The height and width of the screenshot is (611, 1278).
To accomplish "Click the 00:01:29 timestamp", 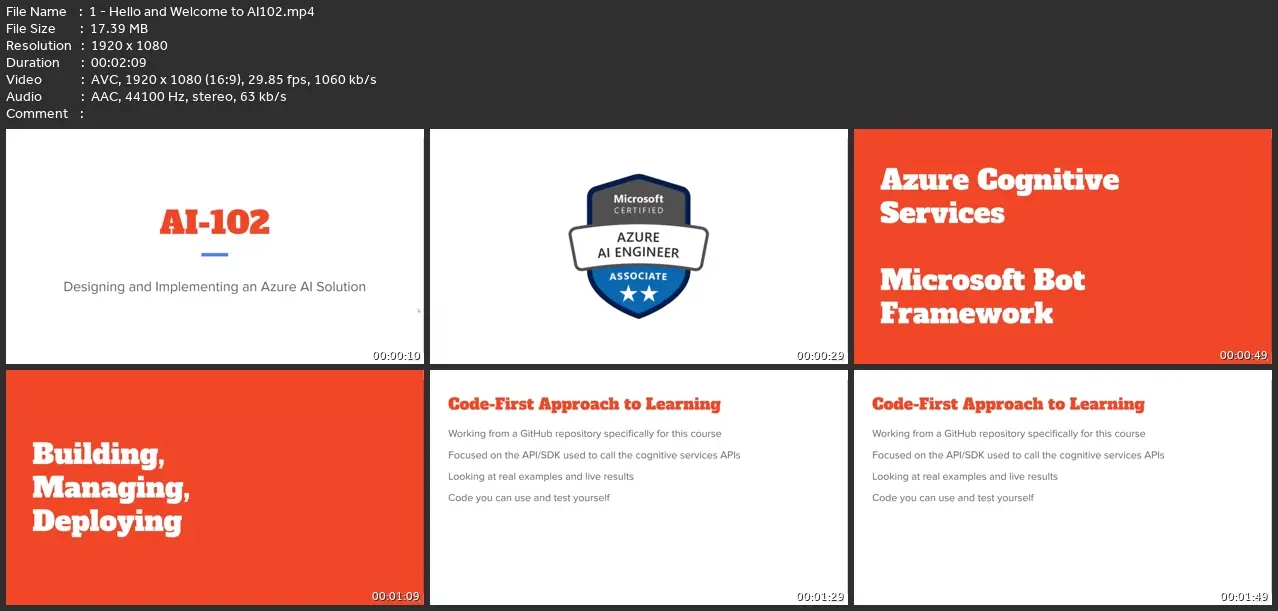I will (x=821, y=596).
